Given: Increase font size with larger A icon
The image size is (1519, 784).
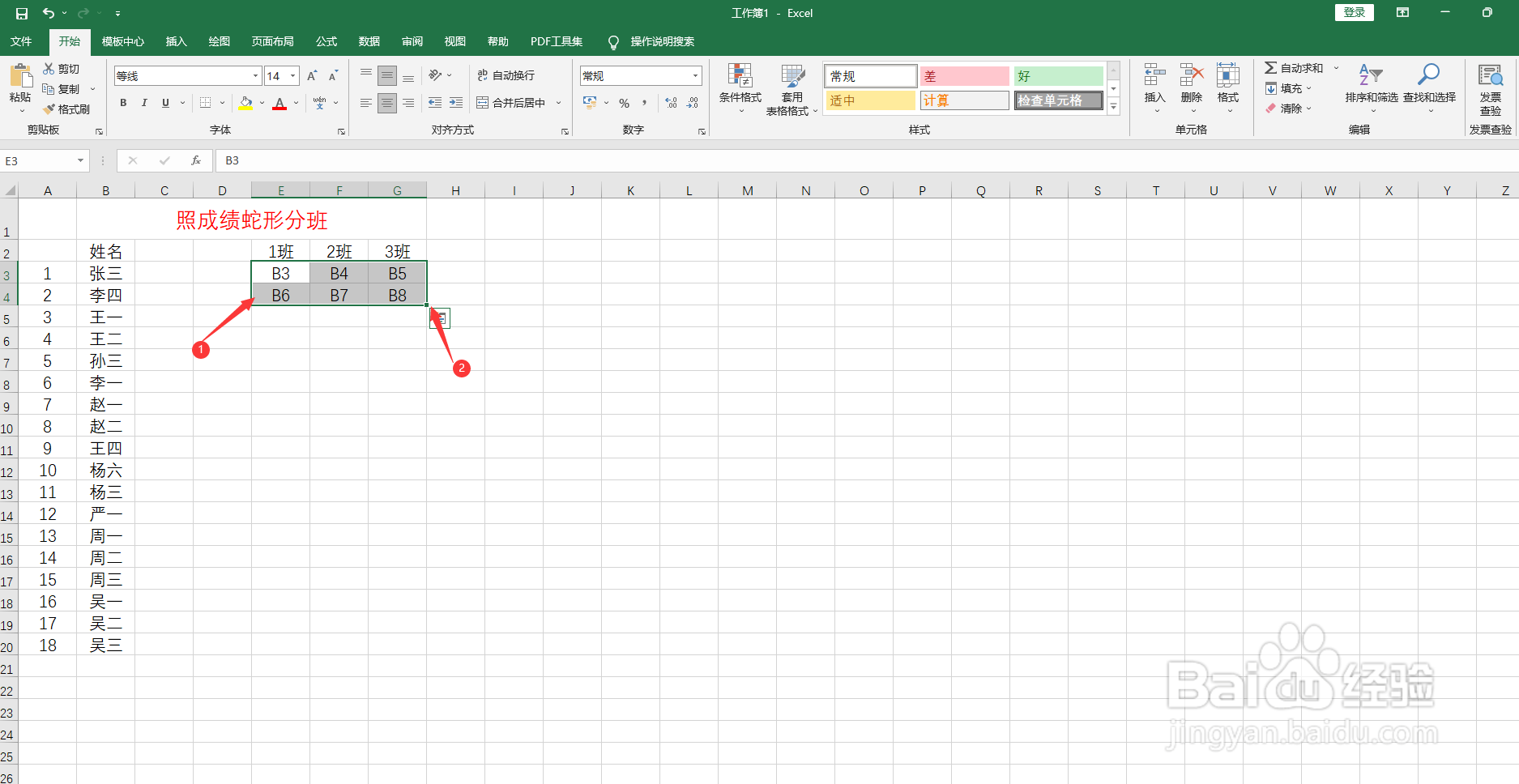Looking at the screenshot, I should pos(312,76).
